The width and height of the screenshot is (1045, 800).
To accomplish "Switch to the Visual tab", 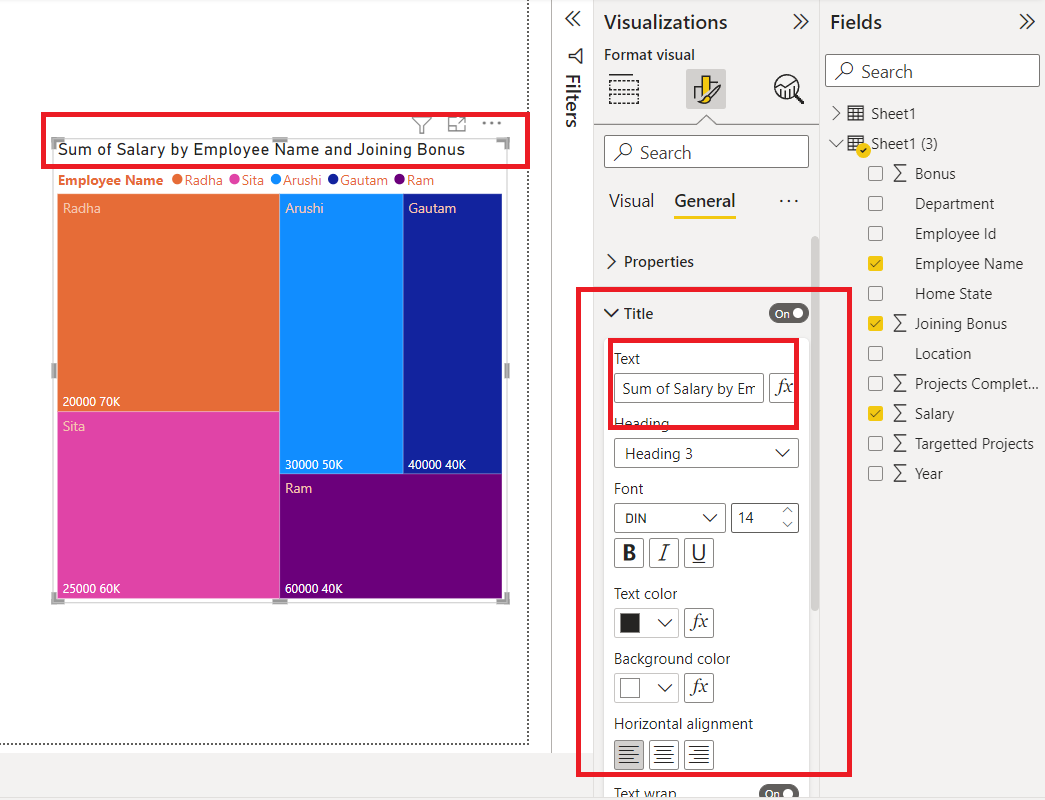I will (631, 201).
